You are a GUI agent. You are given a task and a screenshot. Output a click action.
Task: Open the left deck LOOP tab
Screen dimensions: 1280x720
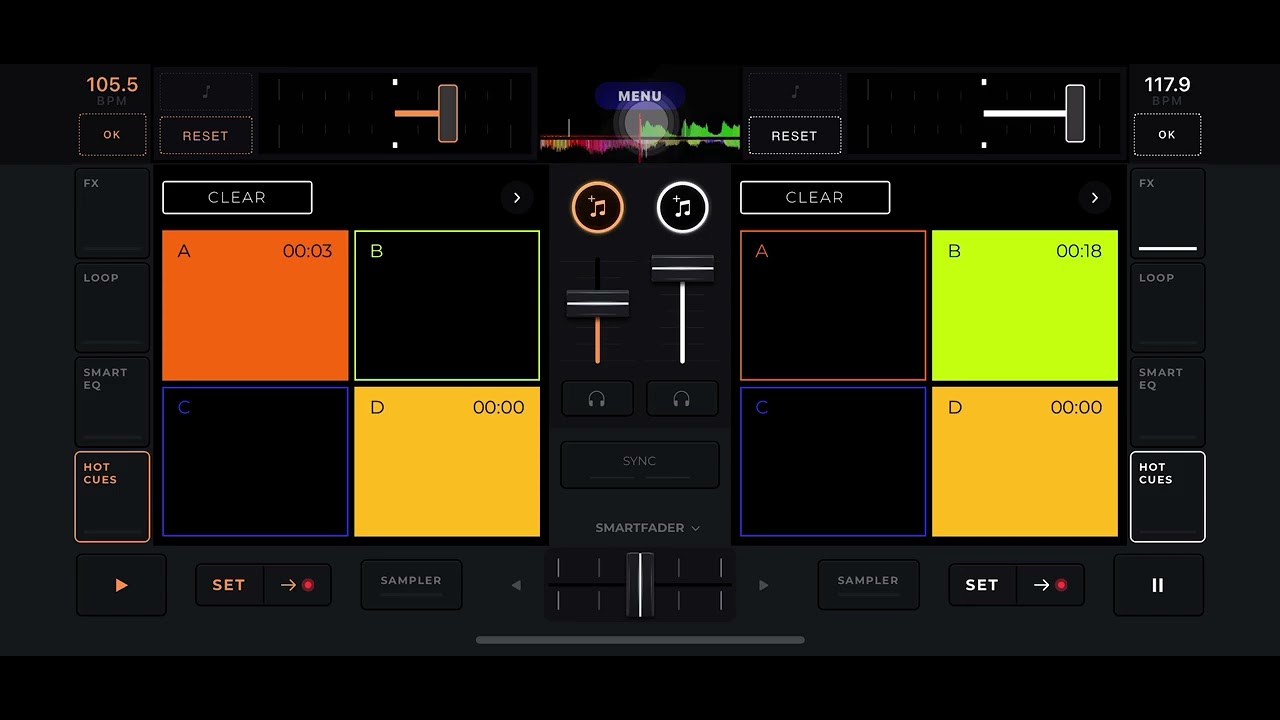pos(112,308)
